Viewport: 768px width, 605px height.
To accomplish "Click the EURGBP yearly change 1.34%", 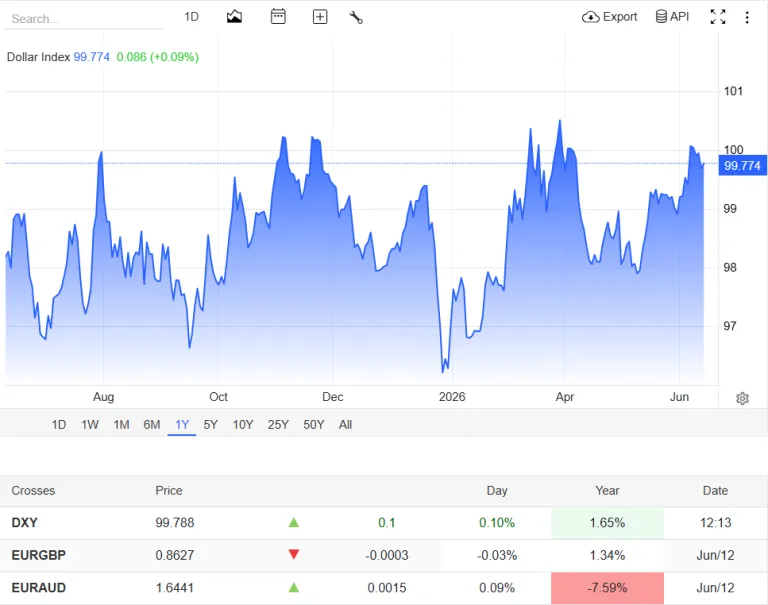I will tap(607, 555).
